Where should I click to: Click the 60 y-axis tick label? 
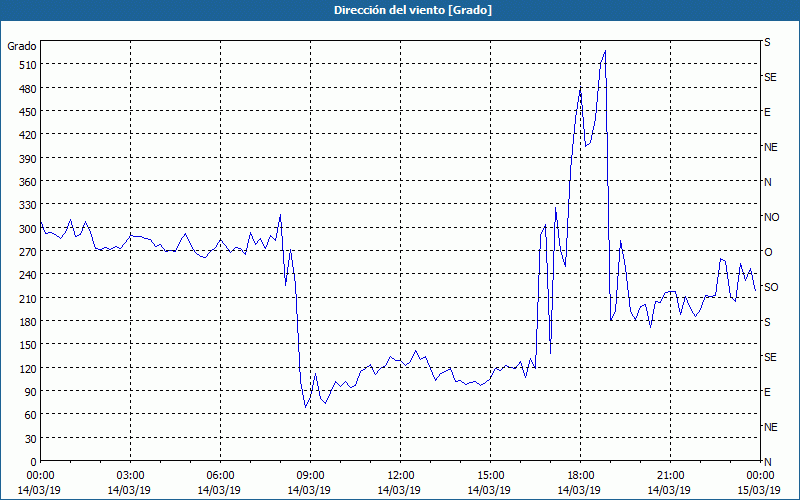31,415
